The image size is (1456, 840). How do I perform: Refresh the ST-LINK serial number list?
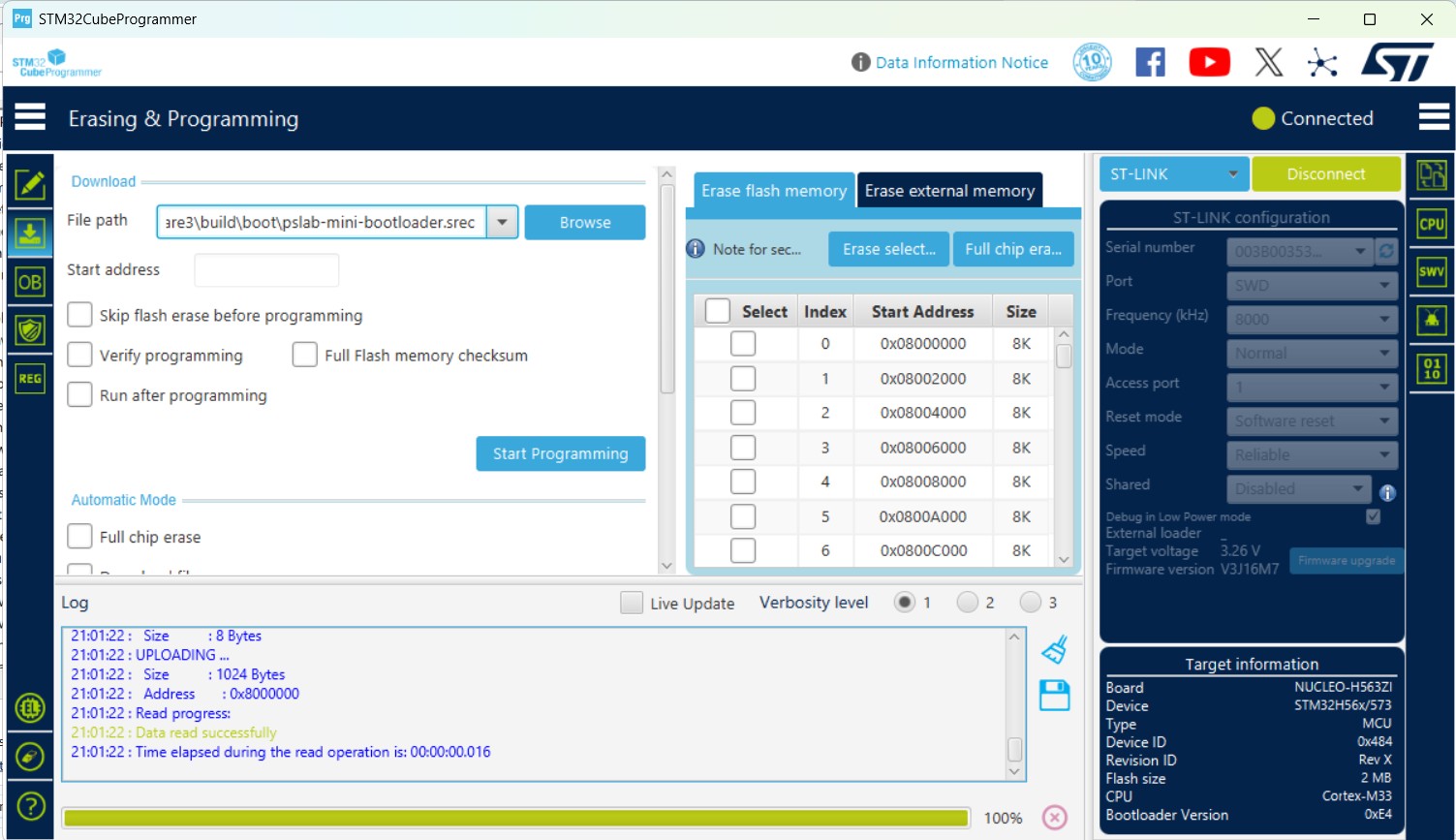[1386, 251]
